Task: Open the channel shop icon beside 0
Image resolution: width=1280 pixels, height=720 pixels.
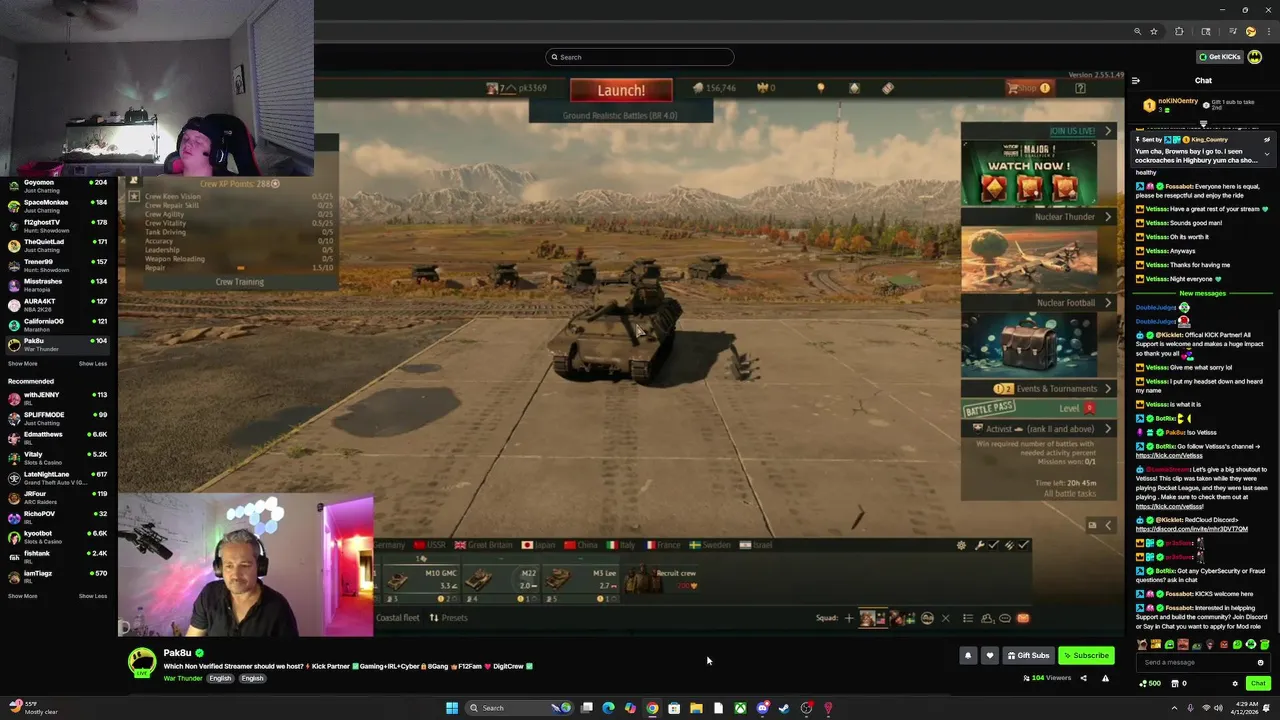Action: (1174, 684)
